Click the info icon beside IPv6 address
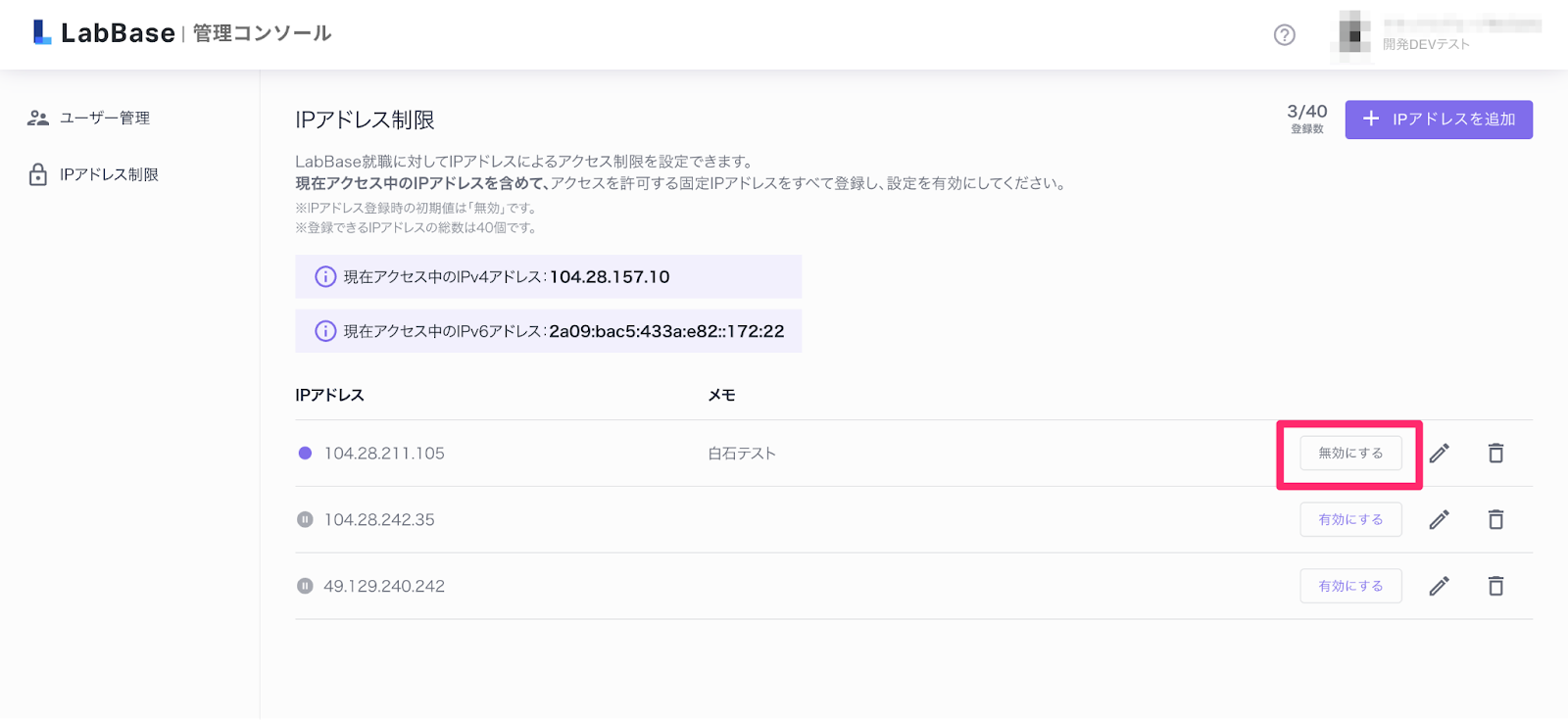This screenshot has height=720, width=1568. click(325, 332)
